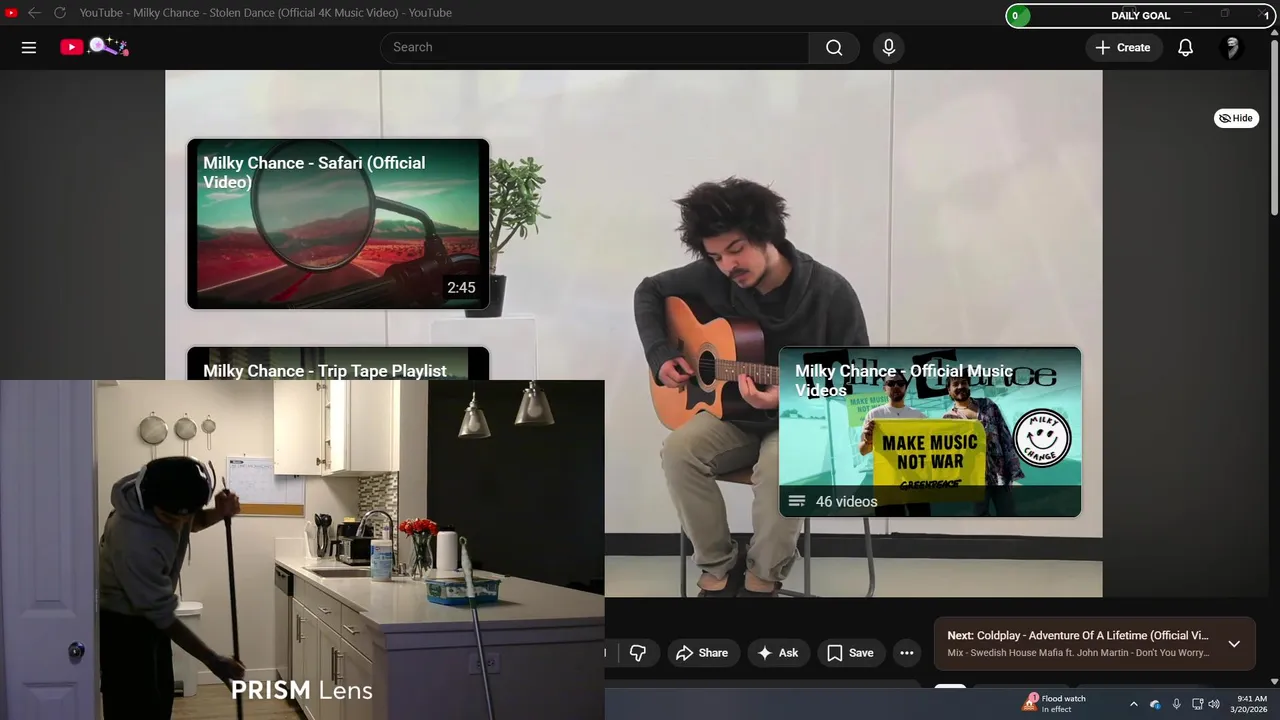1280x720 pixels.
Task: Click into the Search field
Action: pos(594,47)
